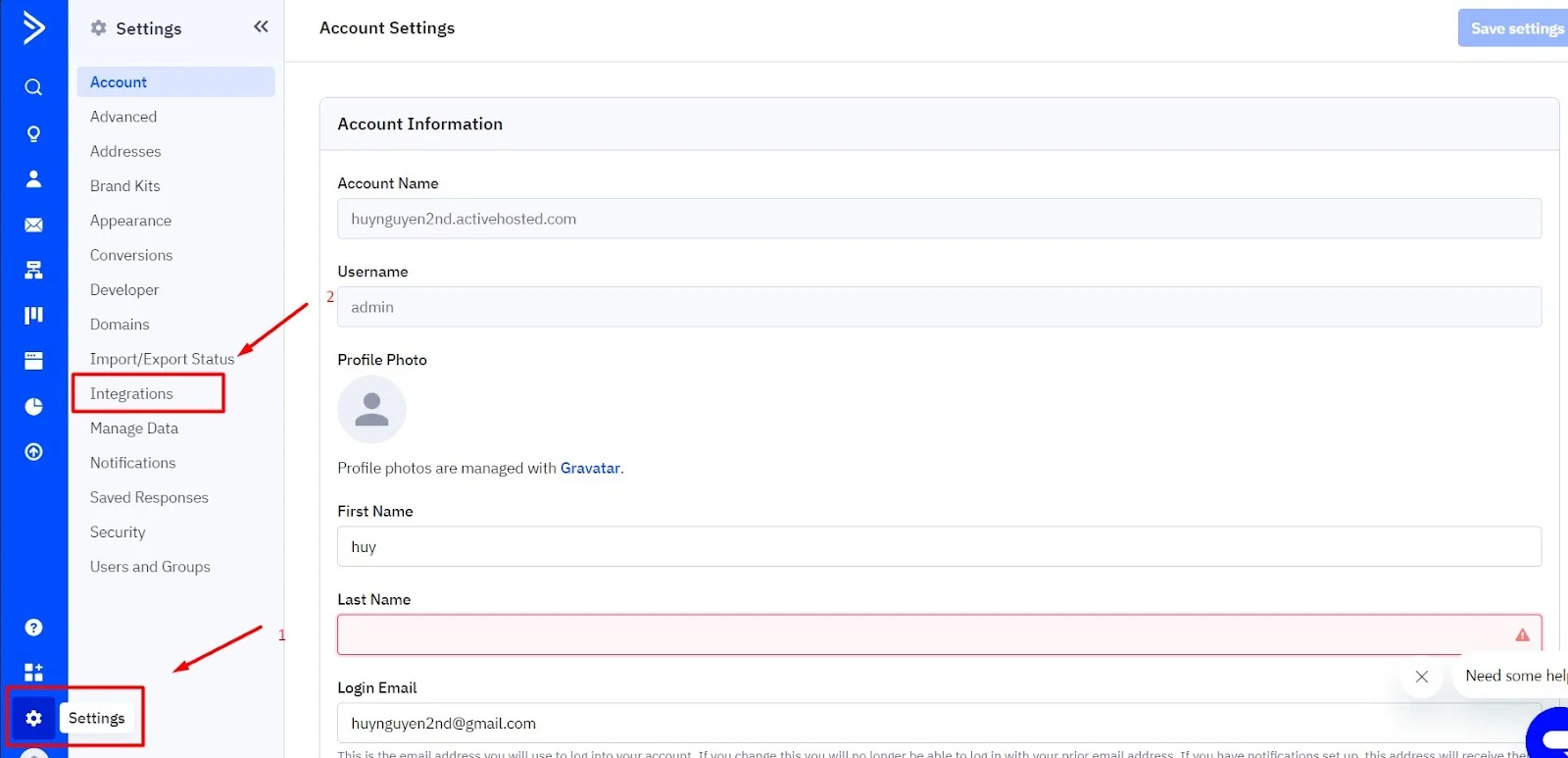Click the empty Last Name field

pos(939,634)
